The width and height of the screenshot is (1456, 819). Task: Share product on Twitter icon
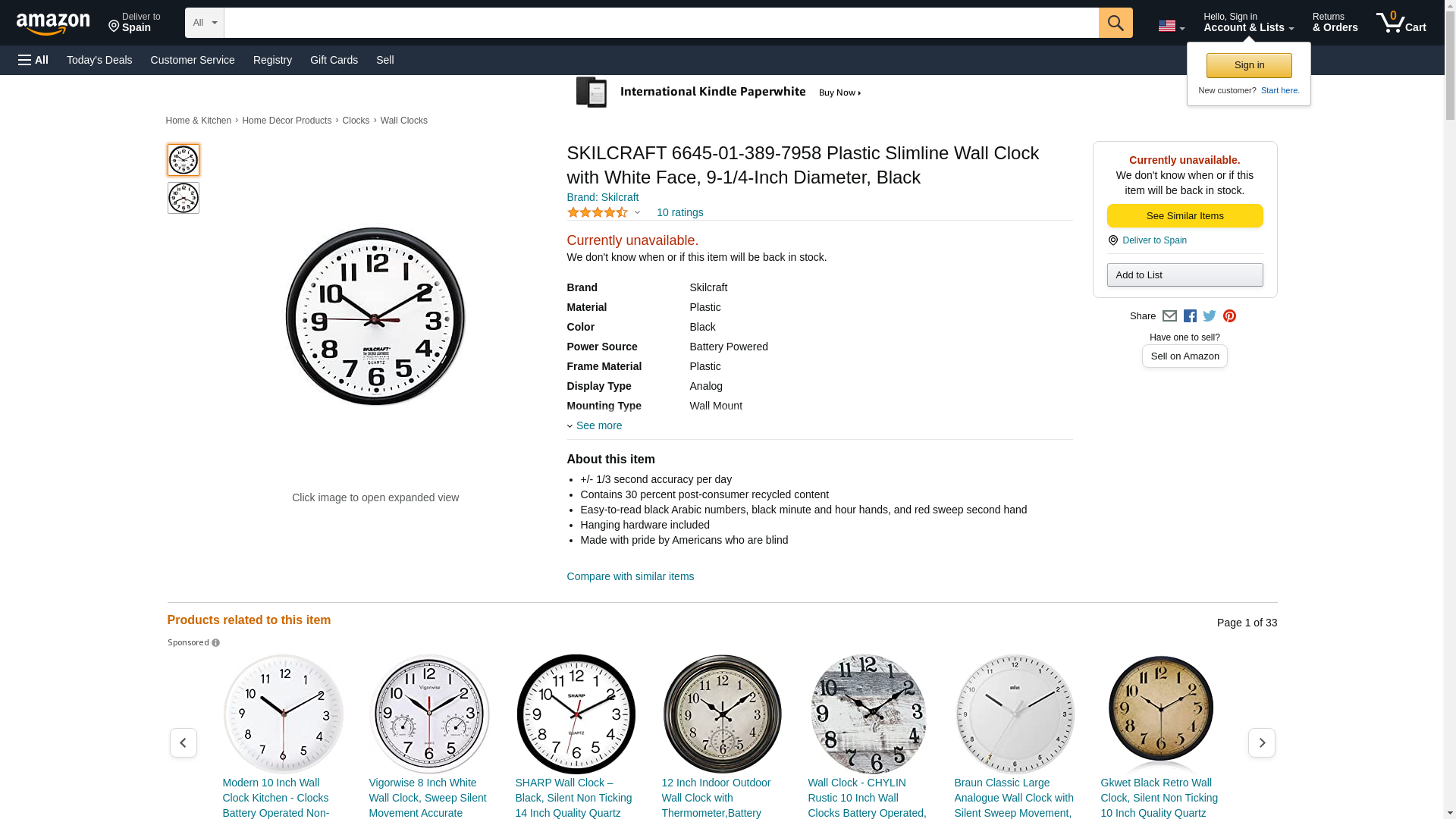[x=1210, y=316]
